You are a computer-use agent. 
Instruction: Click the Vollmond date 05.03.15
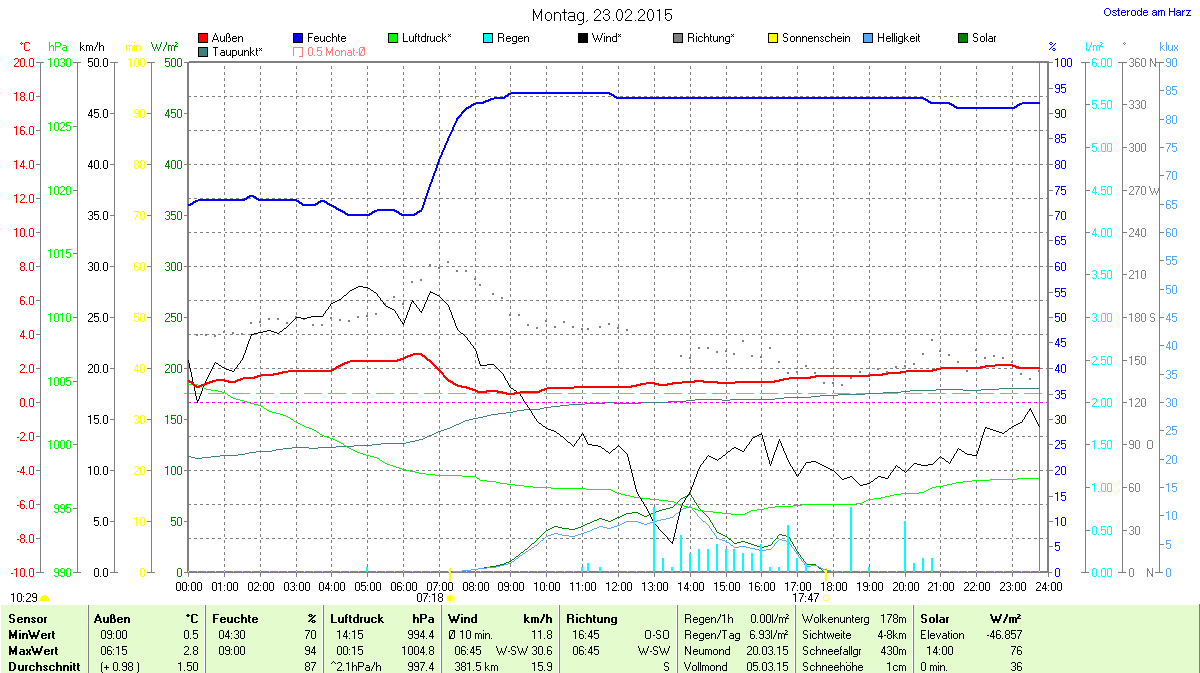click(x=767, y=666)
